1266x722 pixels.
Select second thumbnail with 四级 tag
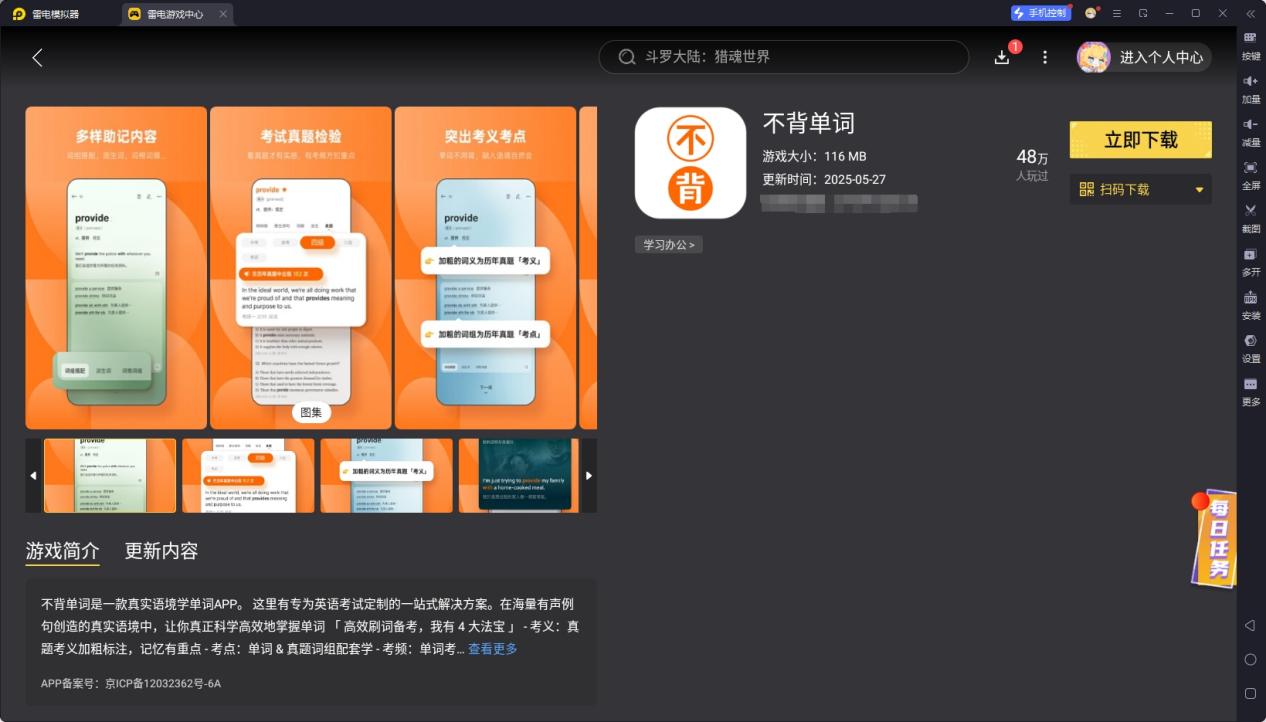(x=248, y=475)
